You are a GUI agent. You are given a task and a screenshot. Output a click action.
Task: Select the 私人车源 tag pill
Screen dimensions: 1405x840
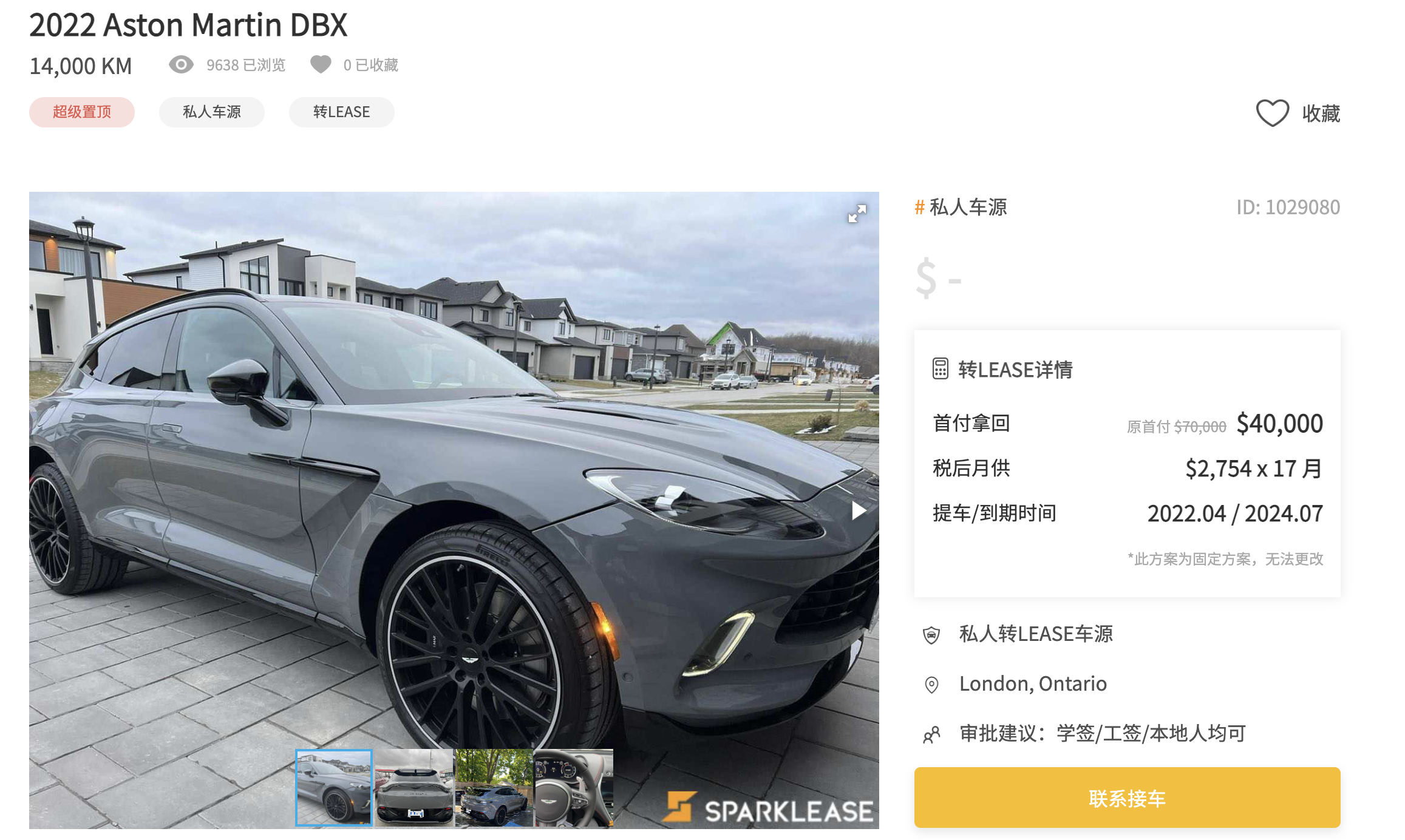212,112
